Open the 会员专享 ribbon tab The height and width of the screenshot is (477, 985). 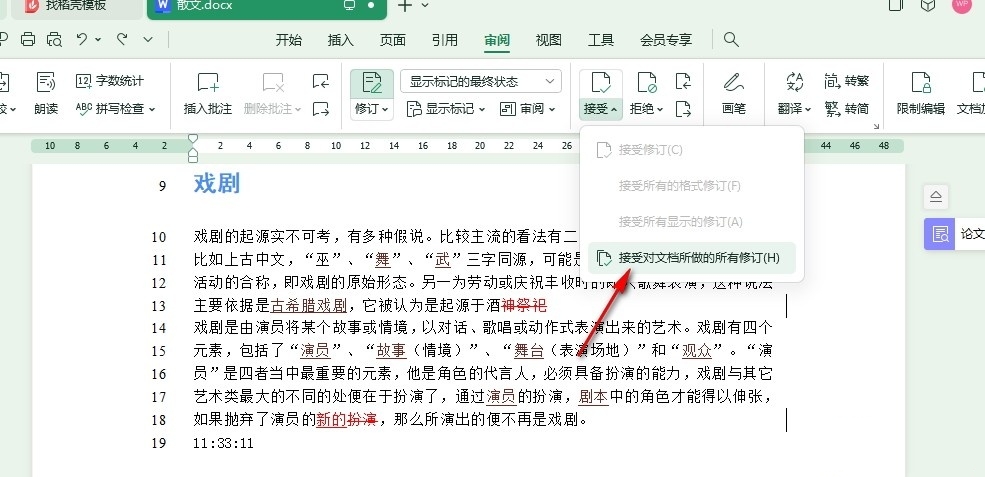[x=666, y=40]
